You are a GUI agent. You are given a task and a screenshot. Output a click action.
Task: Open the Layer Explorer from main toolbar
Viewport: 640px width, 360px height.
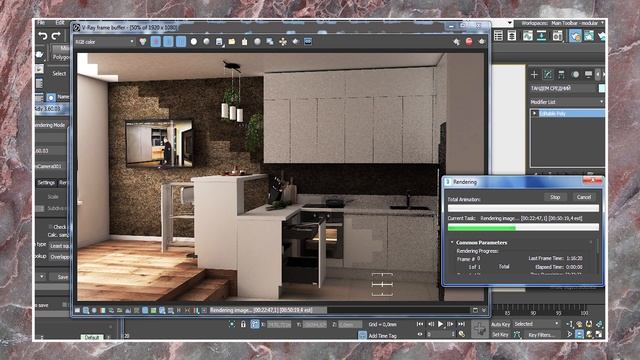(x=511, y=36)
